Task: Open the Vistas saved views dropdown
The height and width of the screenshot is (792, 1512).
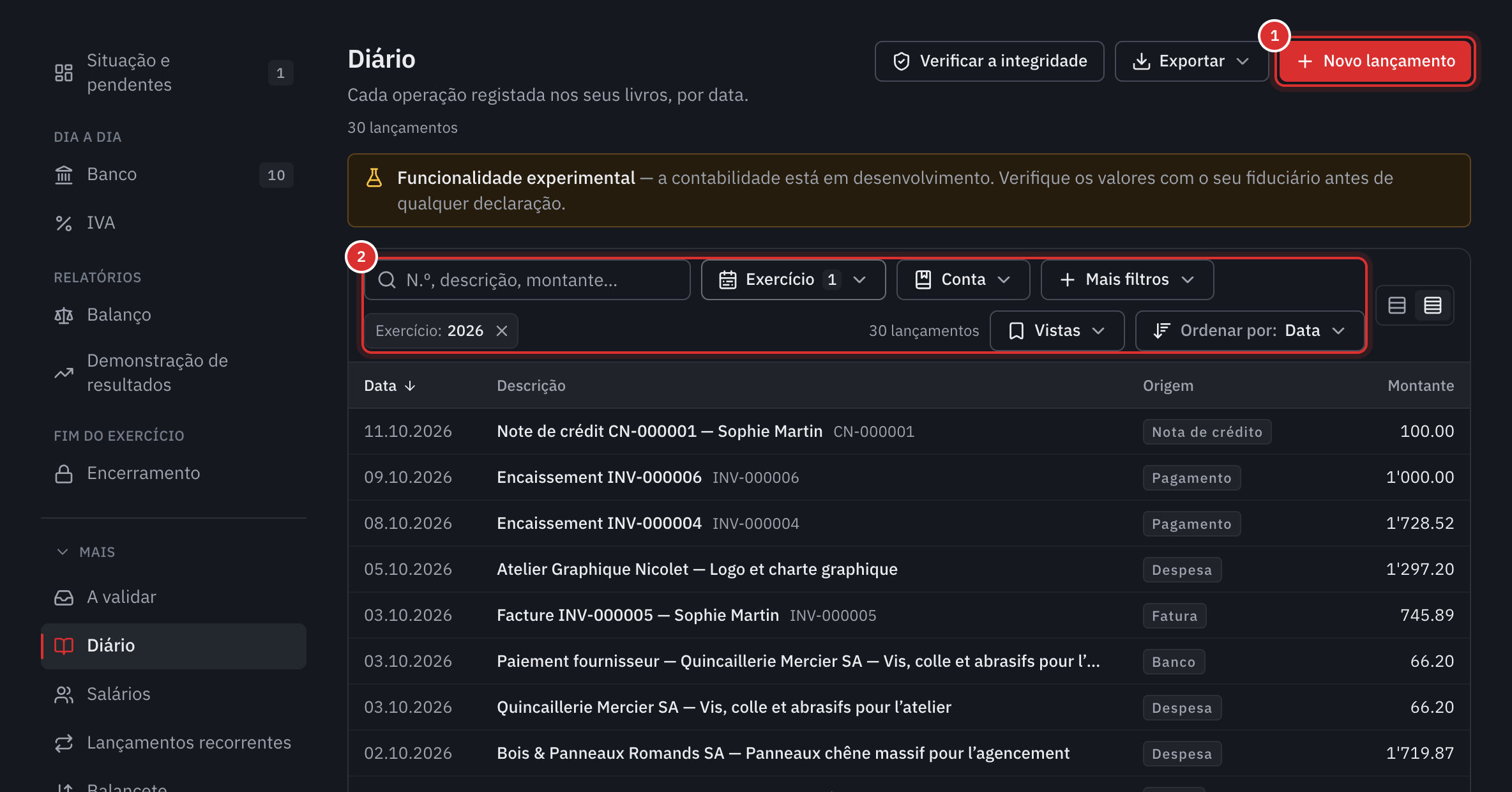Action: tap(1057, 331)
